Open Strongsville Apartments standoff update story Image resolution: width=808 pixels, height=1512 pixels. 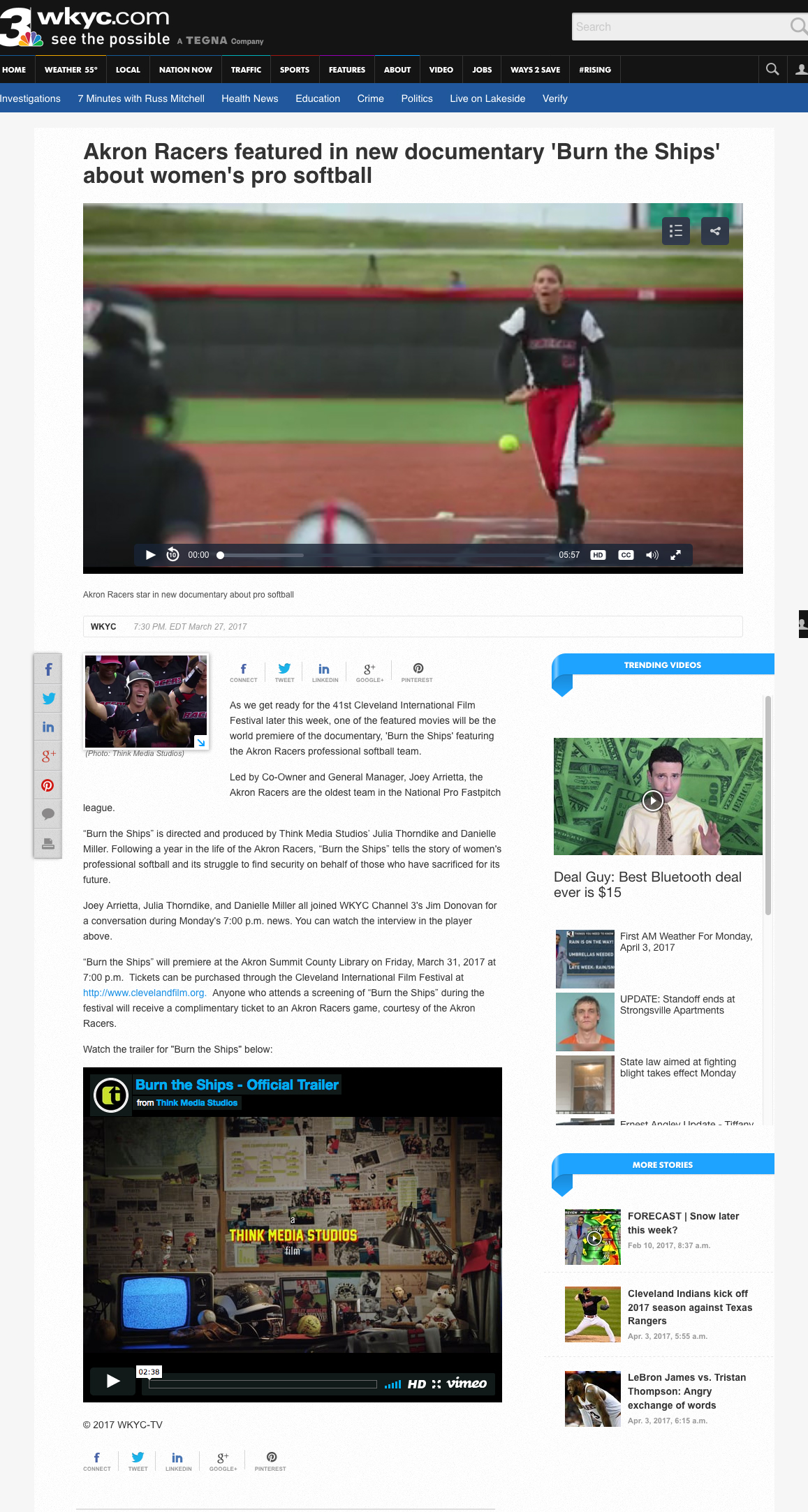tap(655, 1021)
